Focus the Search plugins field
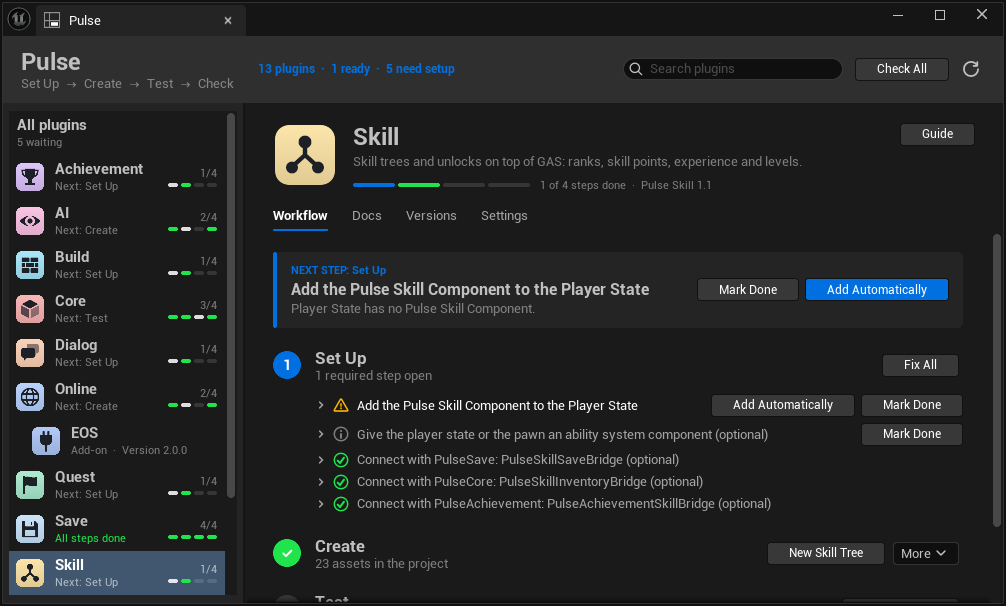Screen dimensions: 1006x606 click(x=733, y=69)
